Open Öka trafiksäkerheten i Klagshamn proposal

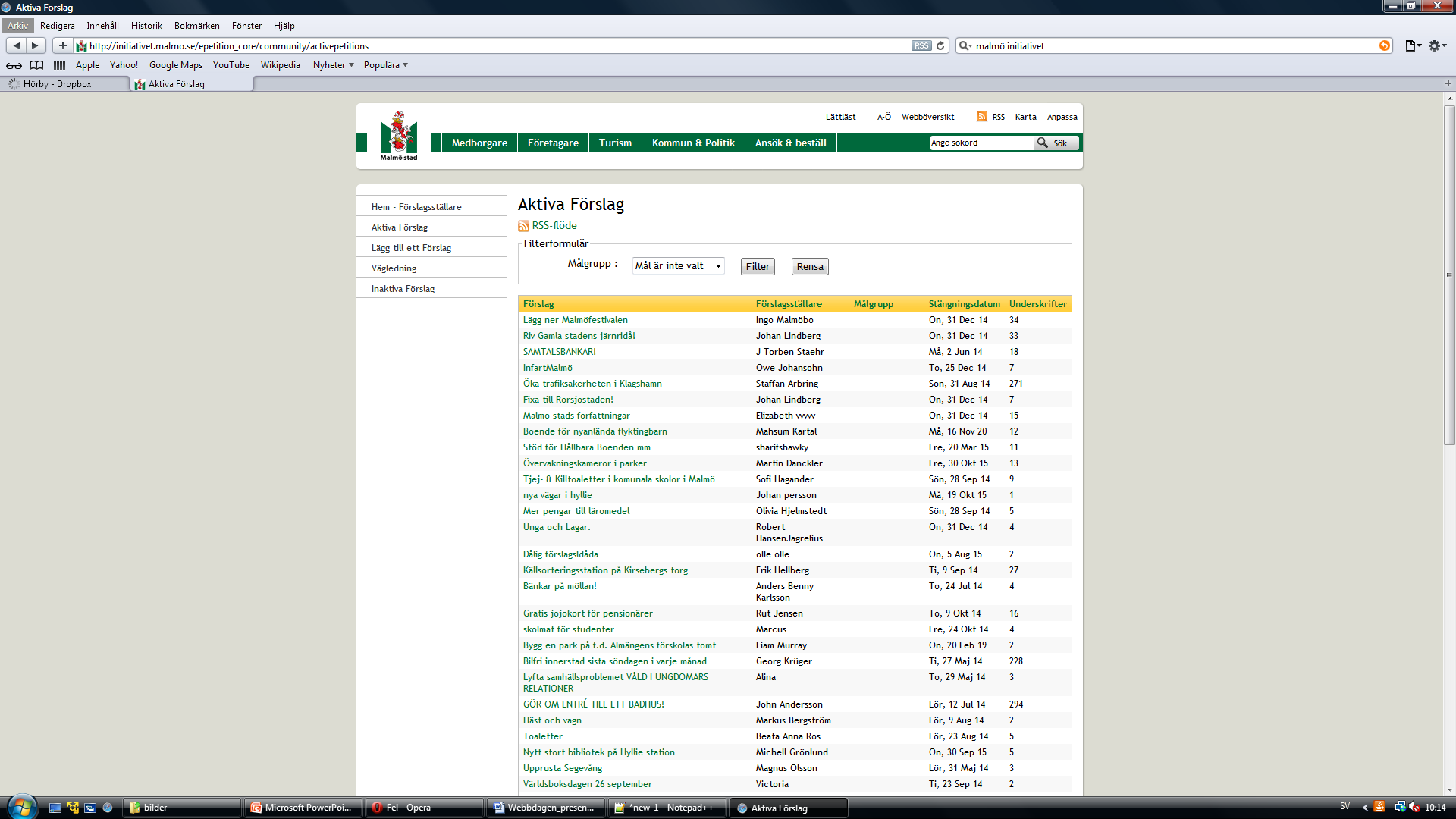tap(592, 384)
